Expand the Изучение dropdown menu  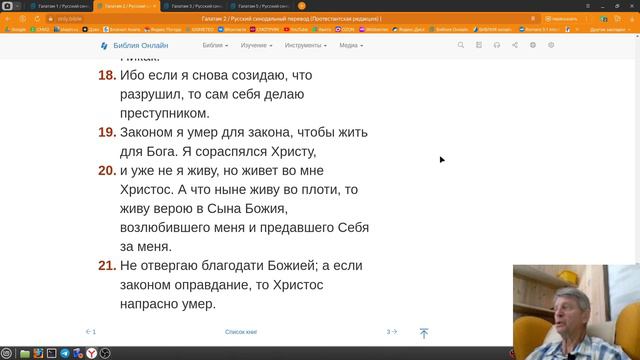coord(256,45)
